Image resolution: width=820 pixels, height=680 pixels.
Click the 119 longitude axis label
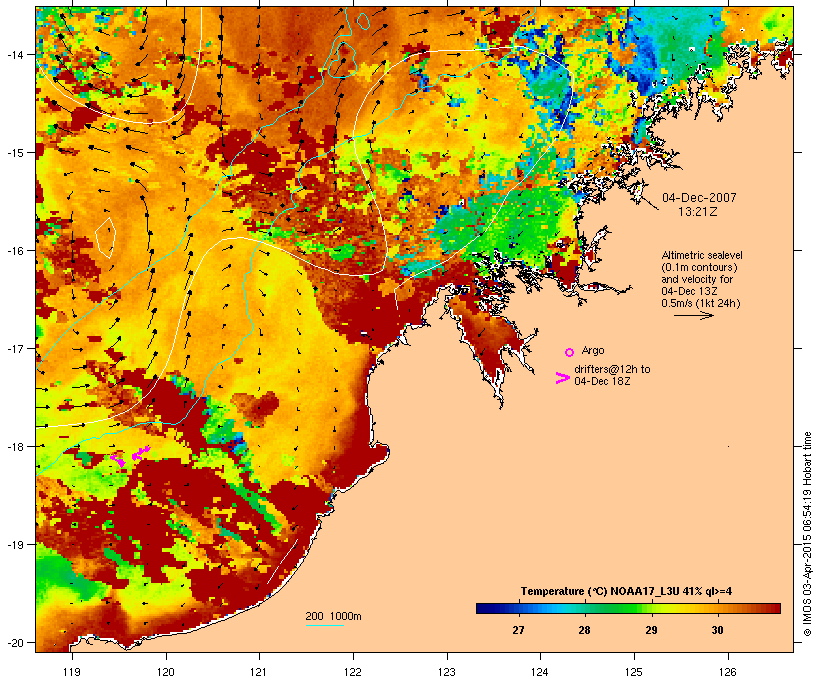[72, 672]
